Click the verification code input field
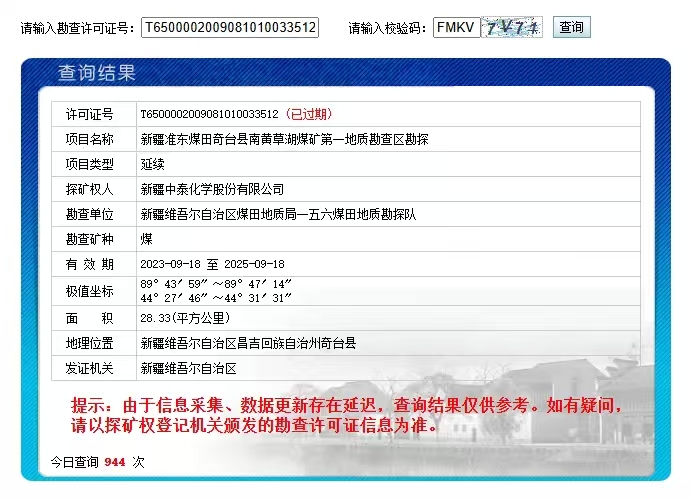 point(457,28)
